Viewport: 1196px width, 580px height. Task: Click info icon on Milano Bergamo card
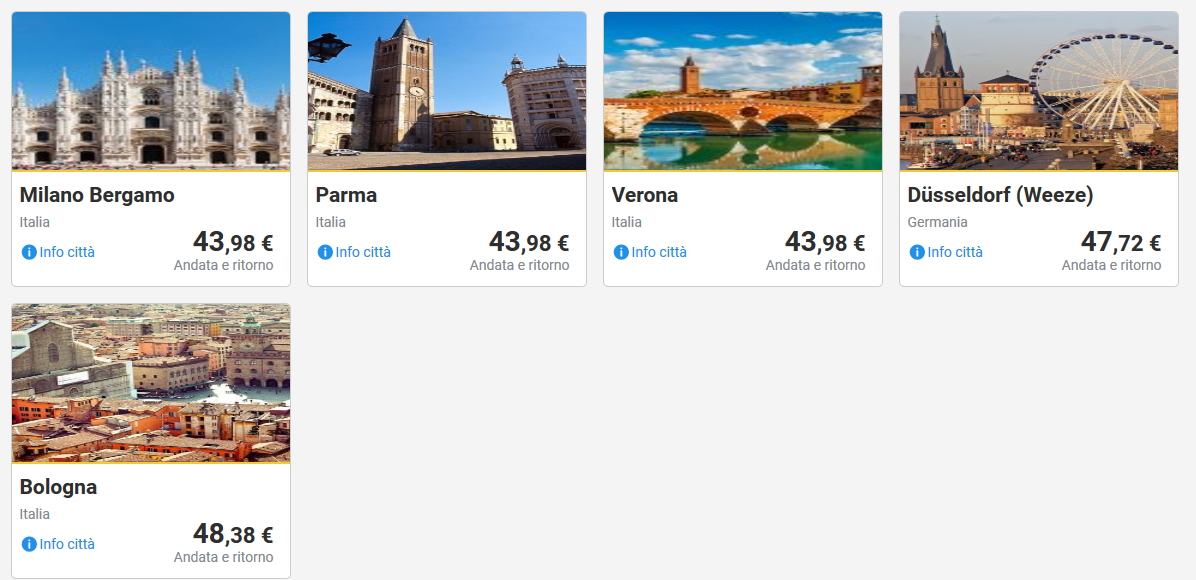coord(29,252)
